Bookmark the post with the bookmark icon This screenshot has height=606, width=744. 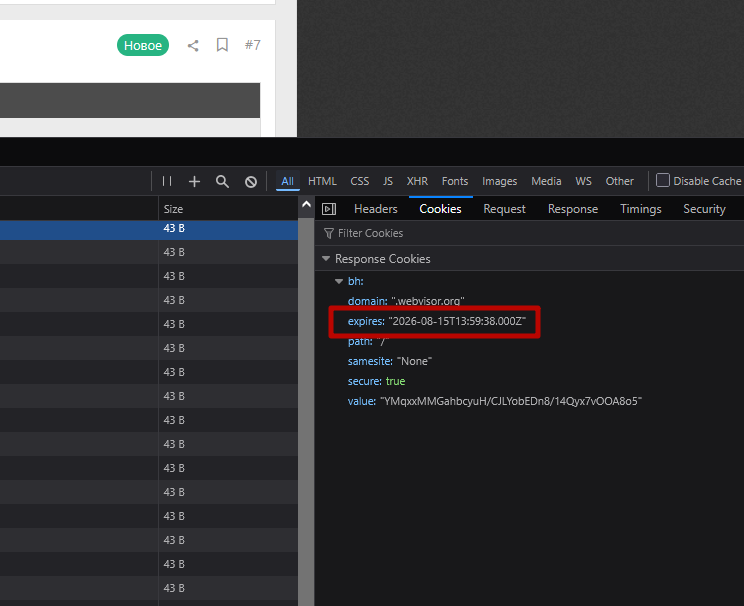(222, 45)
